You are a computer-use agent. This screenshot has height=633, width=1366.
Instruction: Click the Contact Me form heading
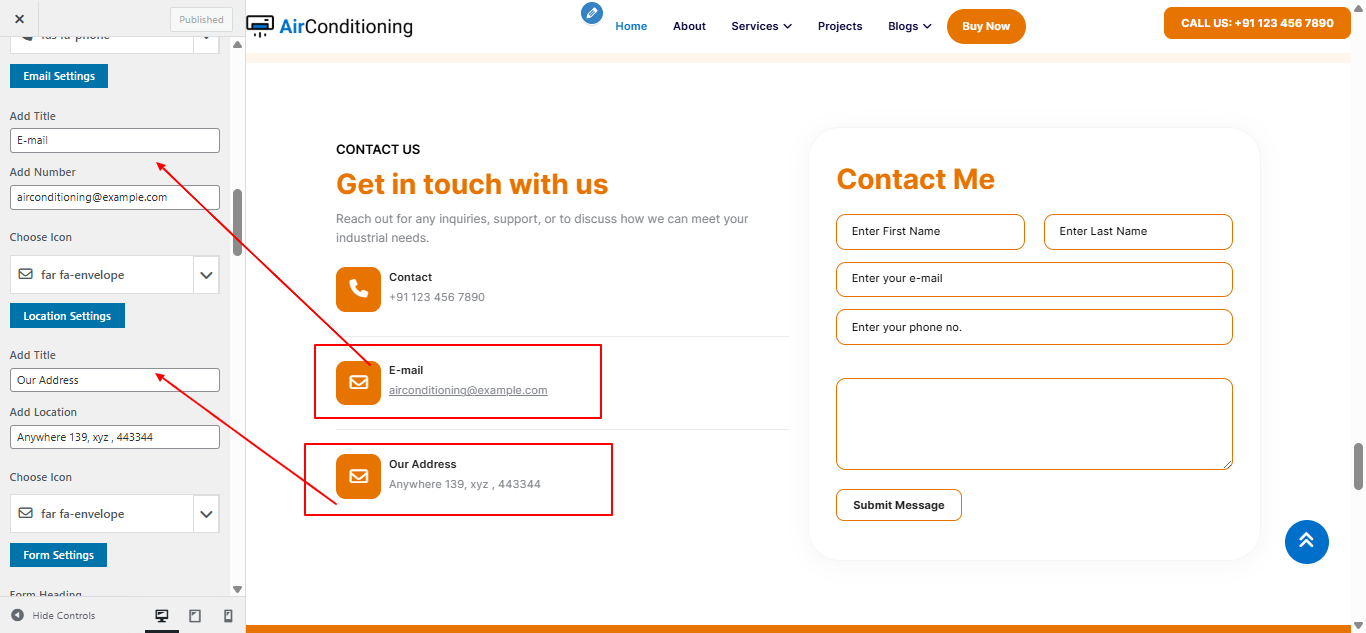[x=915, y=179]
